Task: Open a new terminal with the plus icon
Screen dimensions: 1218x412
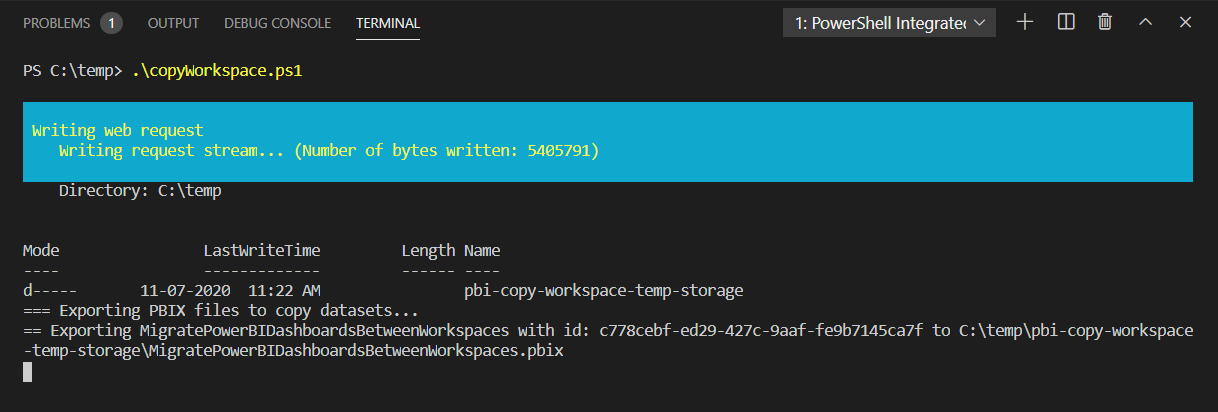Action: pyautogui.click(x=1025, y=22)
